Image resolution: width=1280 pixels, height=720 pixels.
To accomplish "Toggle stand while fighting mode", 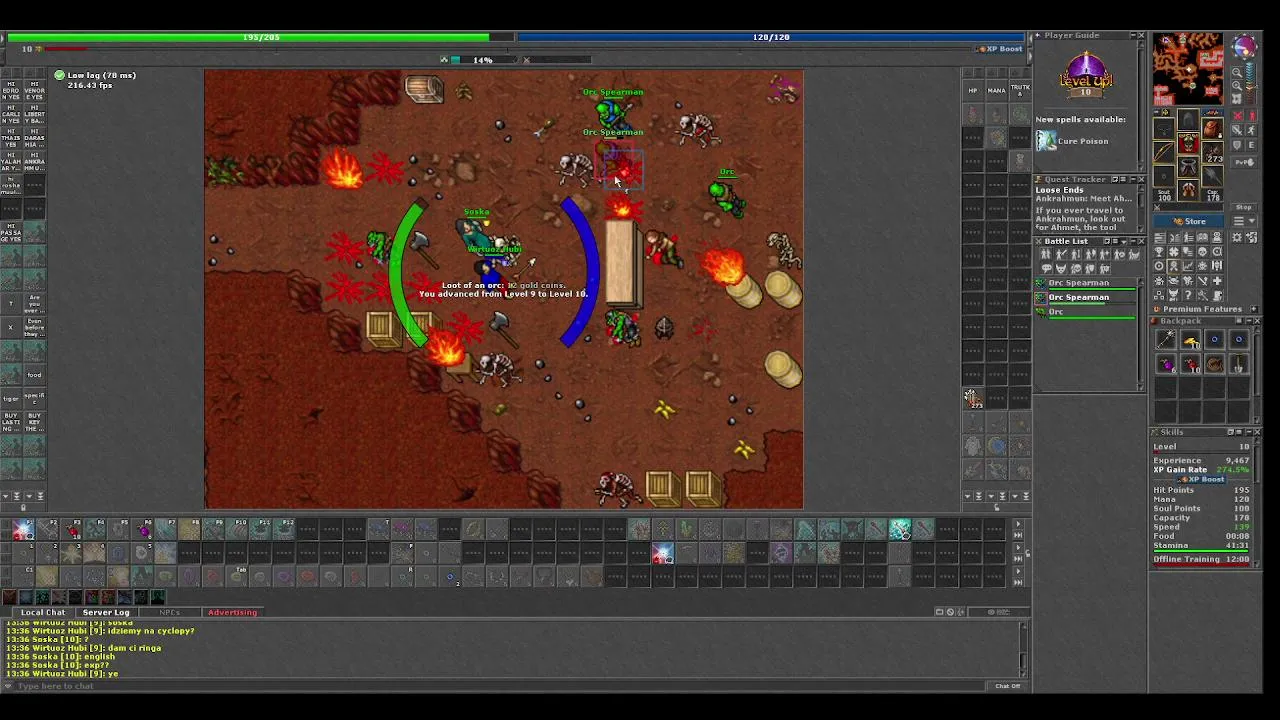I will [x=1251, y=115].
